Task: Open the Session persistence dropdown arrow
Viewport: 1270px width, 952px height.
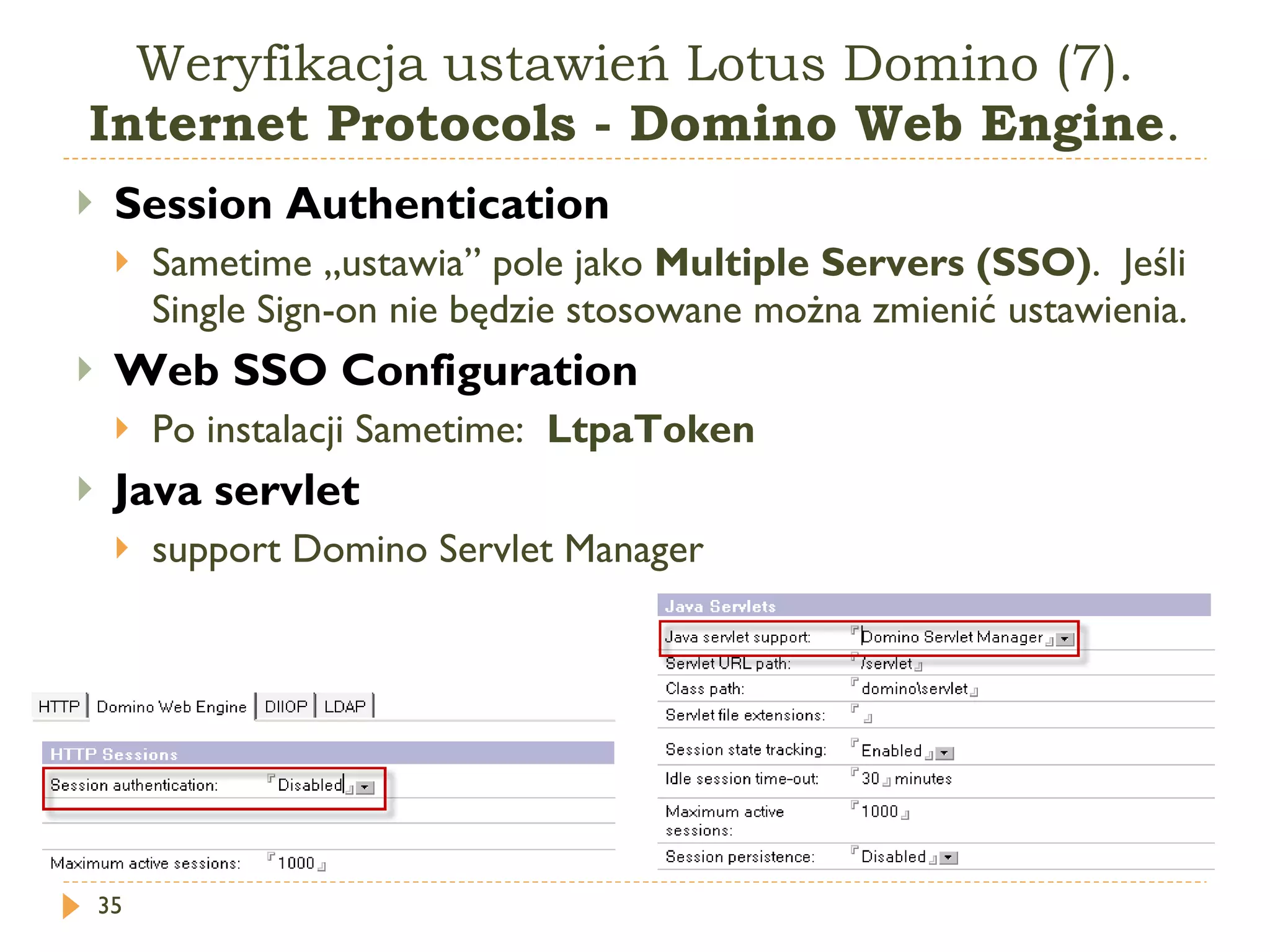Action: tap(949, 858)
